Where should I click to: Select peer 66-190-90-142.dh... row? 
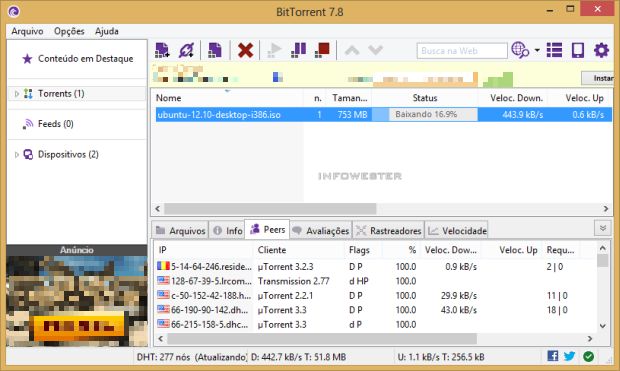(x=376, y=310)
